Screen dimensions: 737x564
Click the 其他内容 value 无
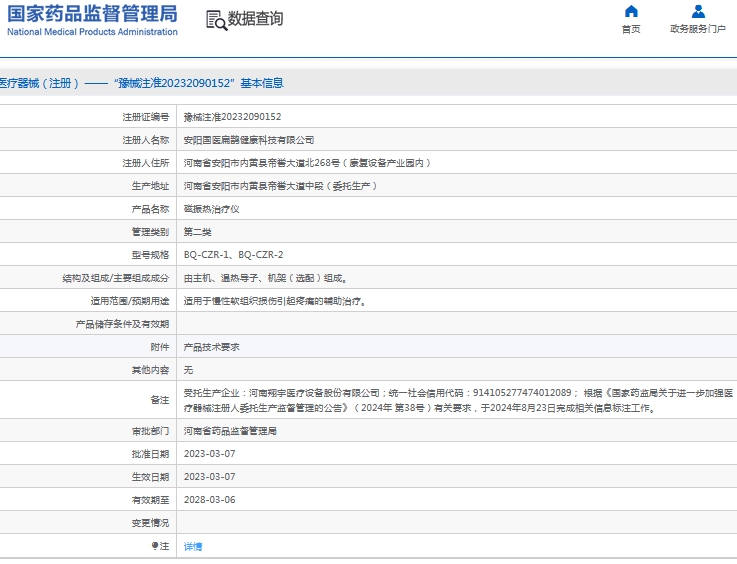(x=188, y=370)
